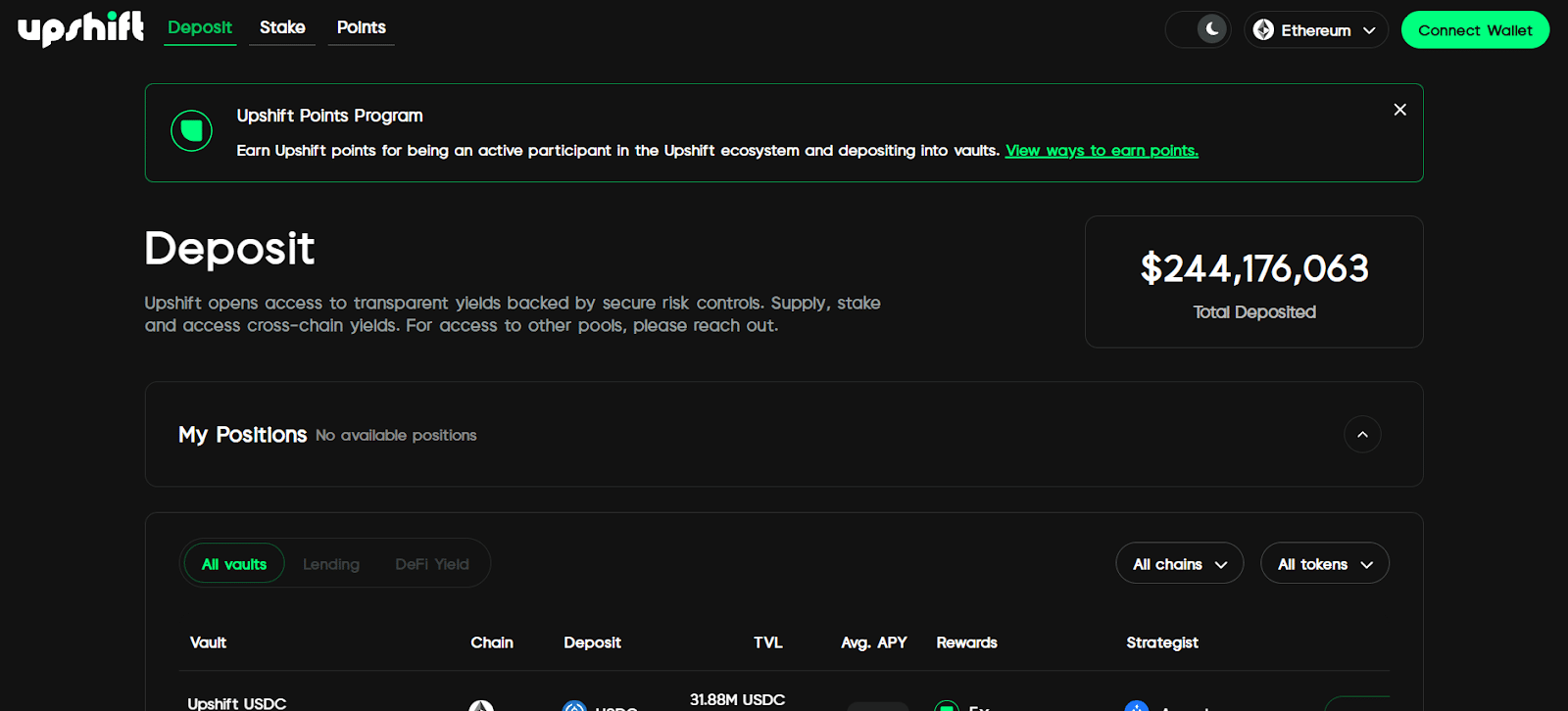
Task: Click the Upshift Points Program heading
Action: [x=329, y=116]
